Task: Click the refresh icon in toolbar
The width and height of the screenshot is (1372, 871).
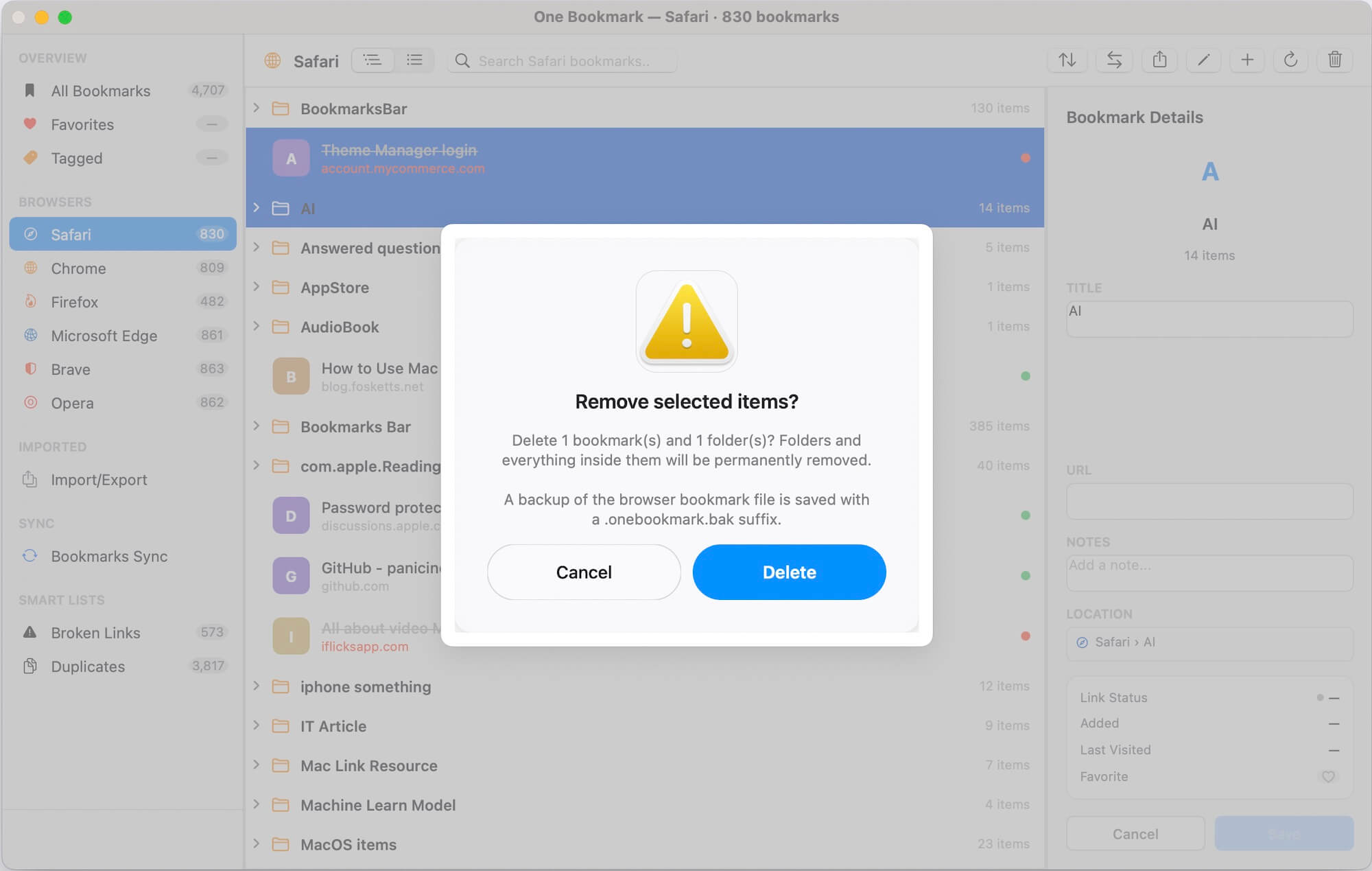Action: click(1290, 60)
